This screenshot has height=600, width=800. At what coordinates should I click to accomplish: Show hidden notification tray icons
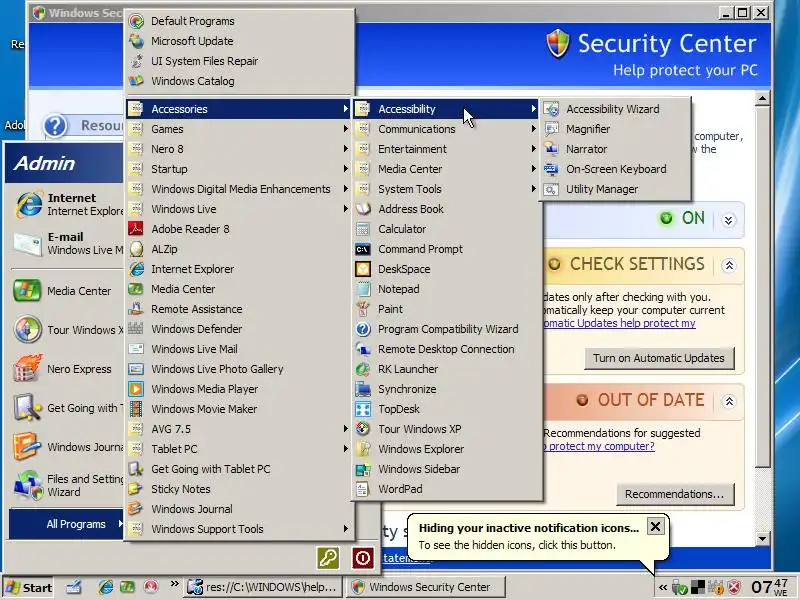663,587
